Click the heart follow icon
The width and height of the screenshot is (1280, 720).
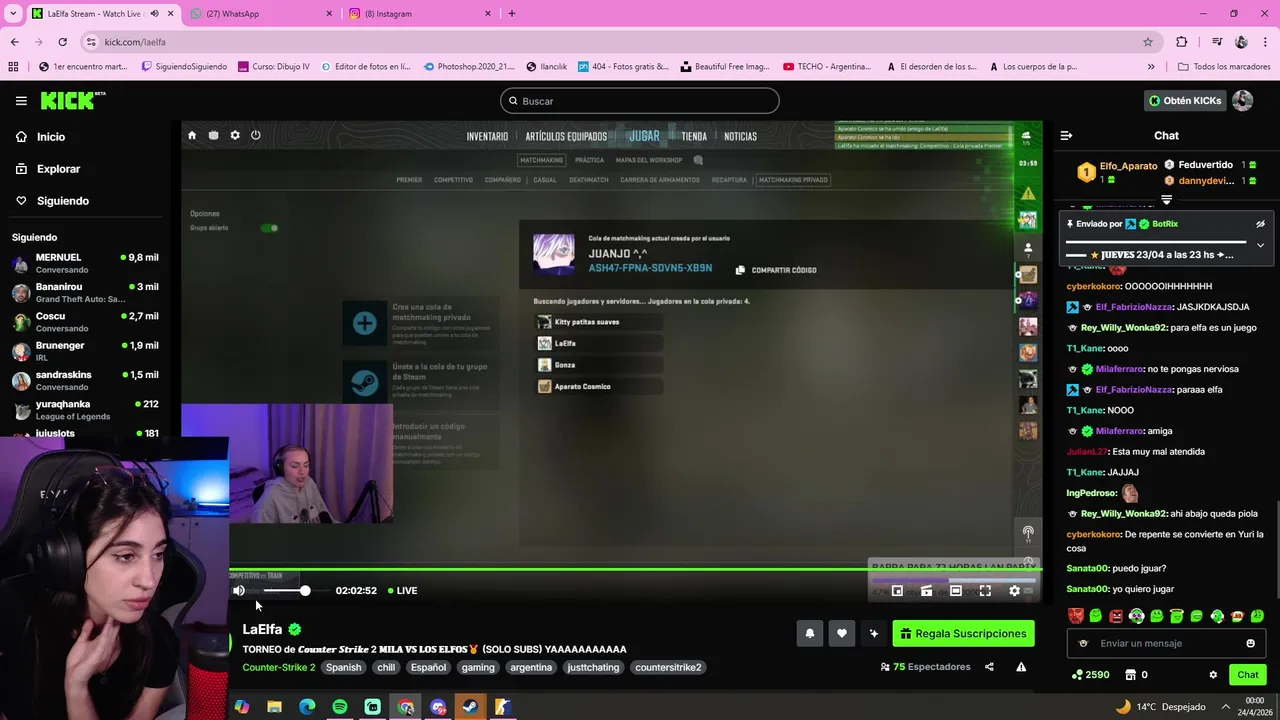(x=842, y=633)
